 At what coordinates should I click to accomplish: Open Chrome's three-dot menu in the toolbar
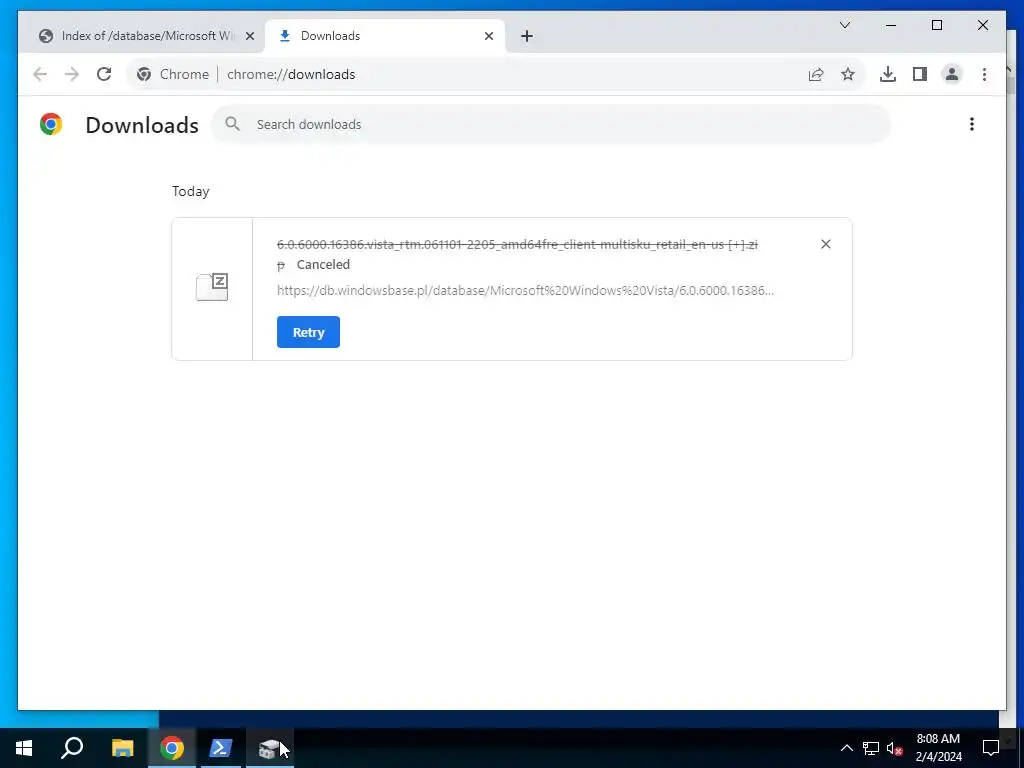(x=984, y=74)
